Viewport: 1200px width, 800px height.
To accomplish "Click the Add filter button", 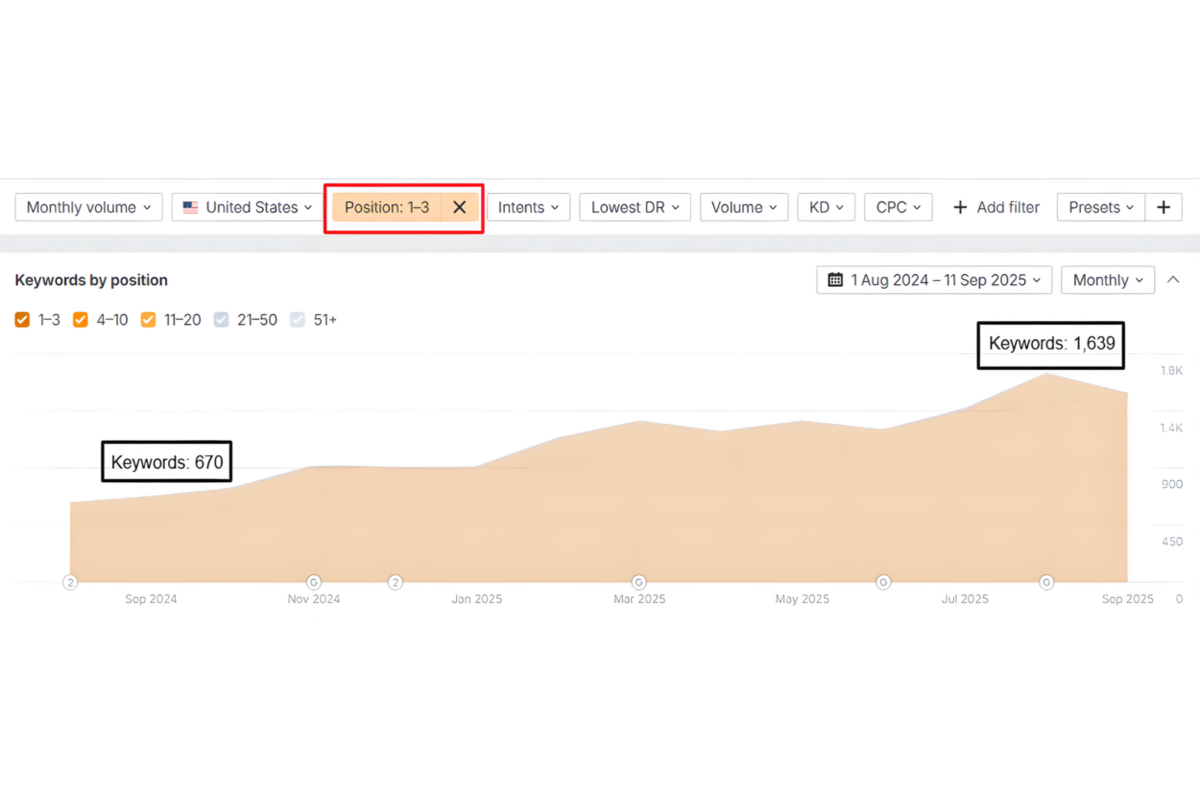I will [x=996, y=207].
